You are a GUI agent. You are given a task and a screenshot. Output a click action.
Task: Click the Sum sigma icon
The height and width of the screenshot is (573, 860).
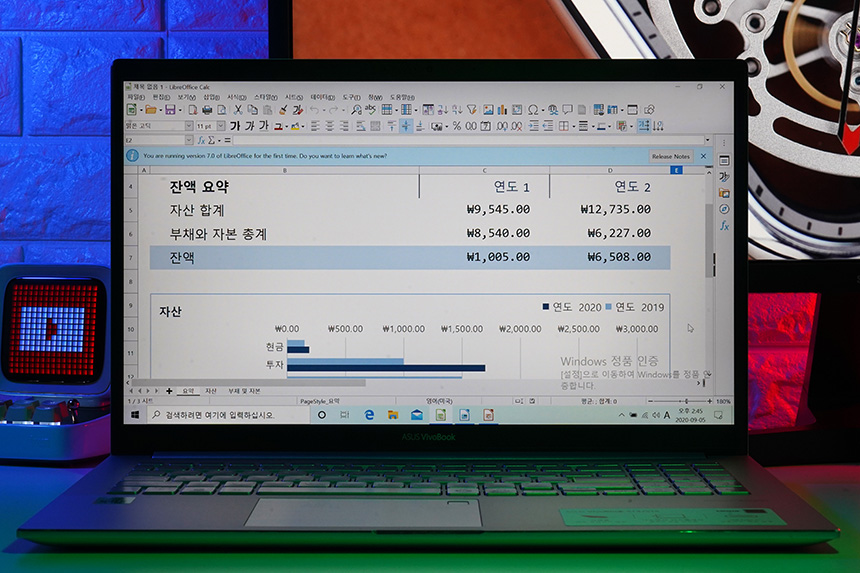(x=211, y=140)
